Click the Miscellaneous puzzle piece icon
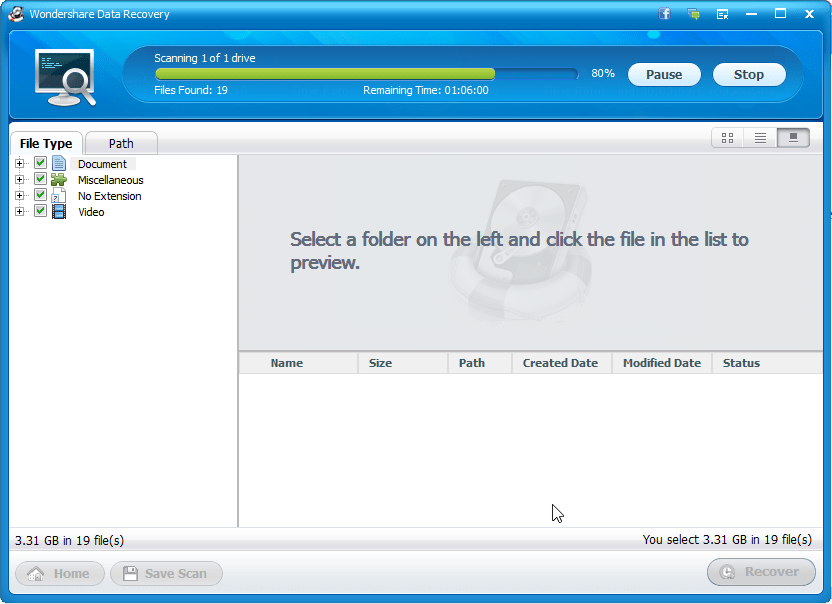The width and height of the screenshot is (832, 604). pyautogui.click(x=59, y=179)
